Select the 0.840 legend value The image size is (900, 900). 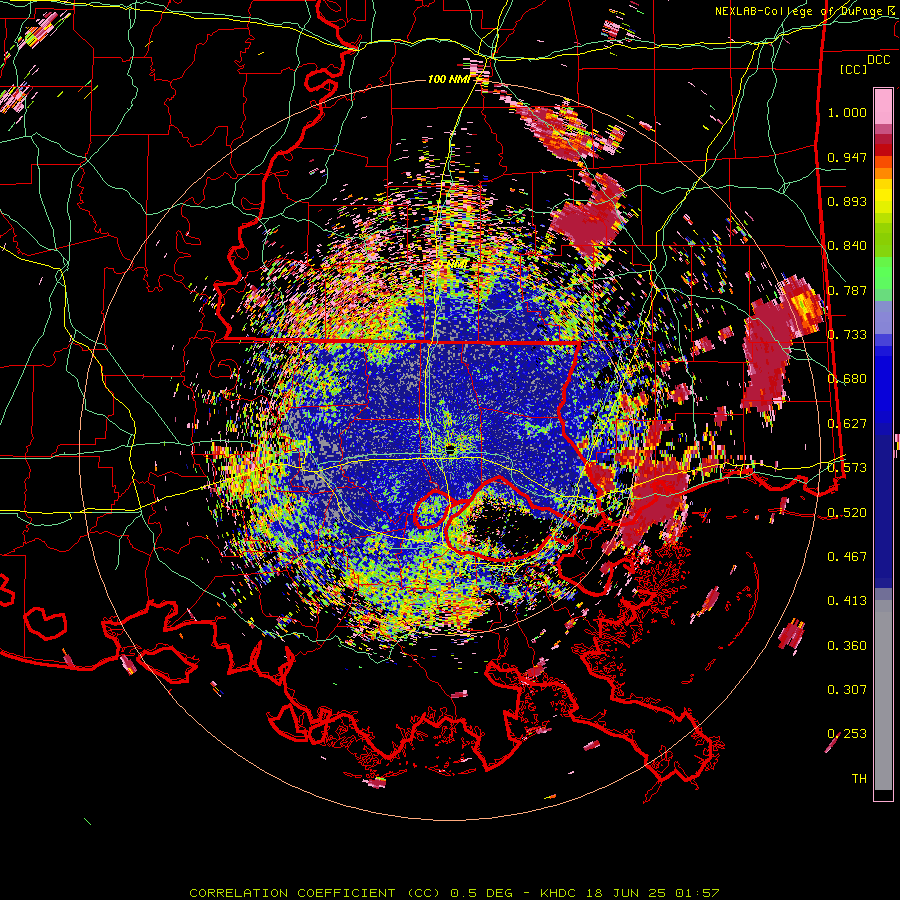pos(847,246)
